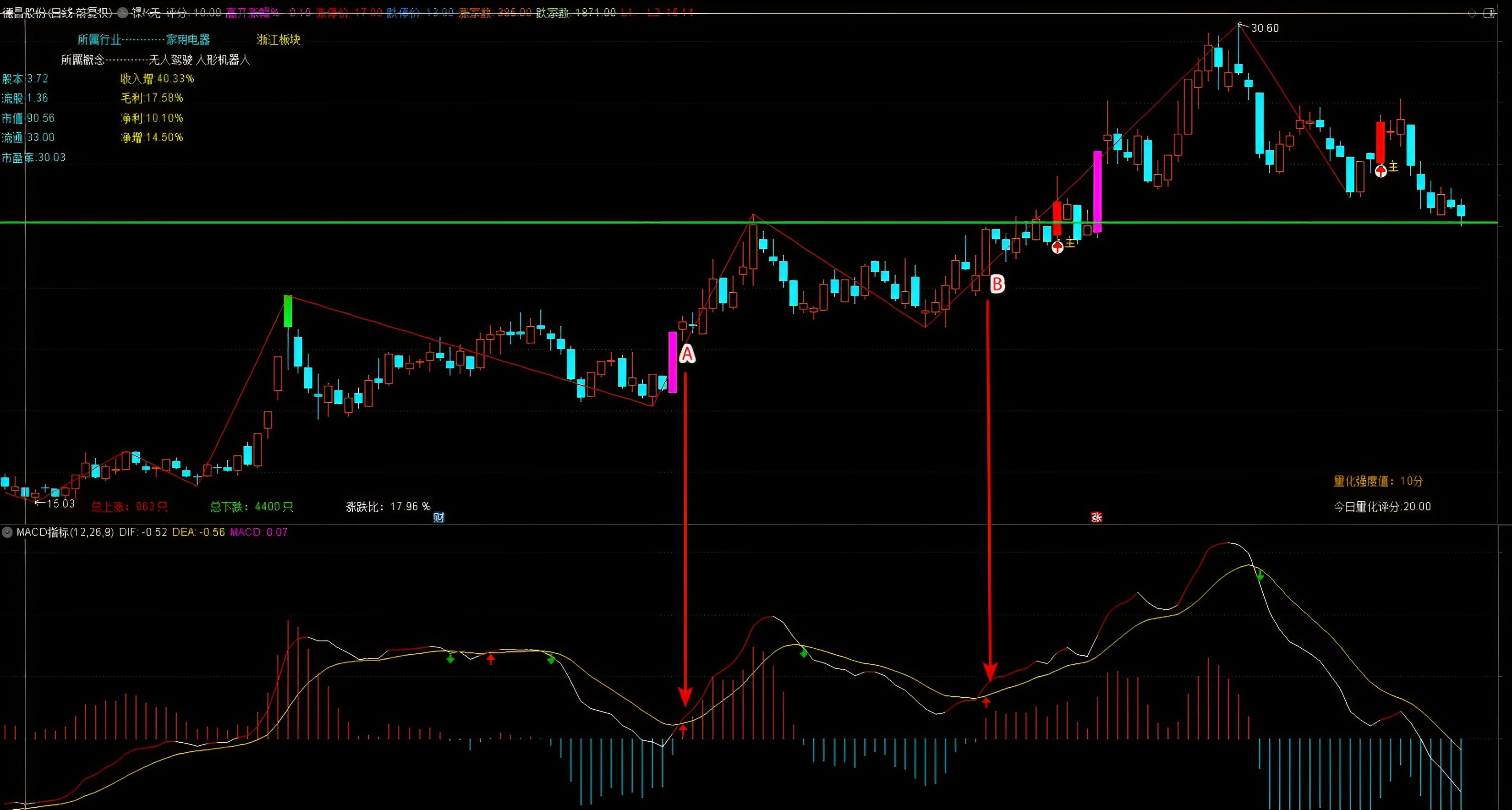This screenshot has width=1512, height=810.
Task: Click the 总上涨: 963只 statistic
Action: [x=130, y=506]
